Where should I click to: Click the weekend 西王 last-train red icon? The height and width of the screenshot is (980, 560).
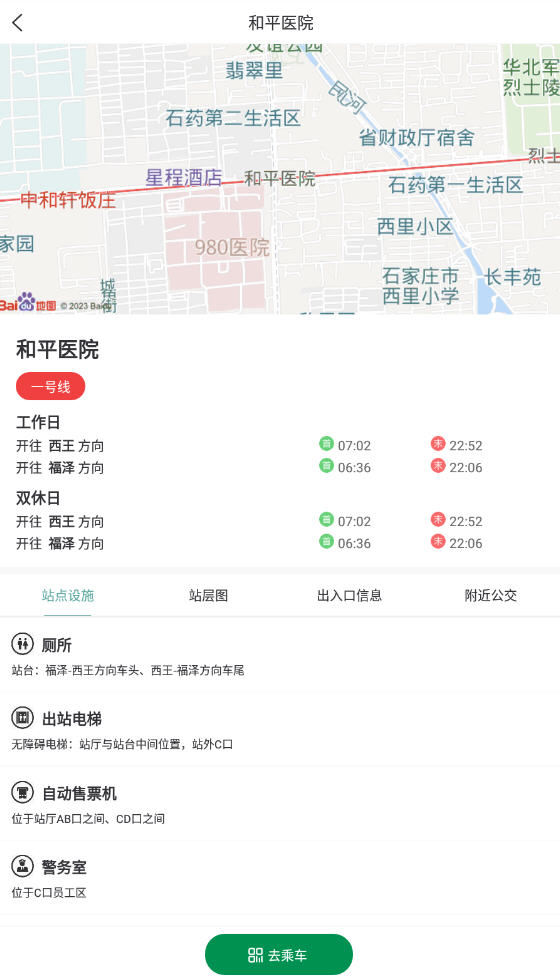pos(438,519)
